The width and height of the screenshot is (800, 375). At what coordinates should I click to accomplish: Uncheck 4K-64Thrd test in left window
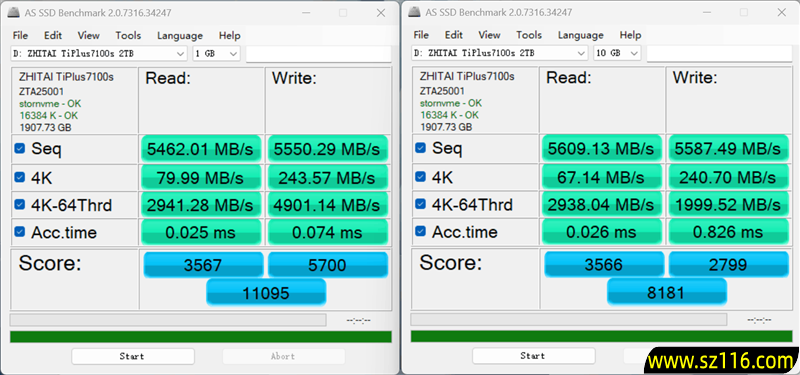pyautogui.click(x=19, y=205)
